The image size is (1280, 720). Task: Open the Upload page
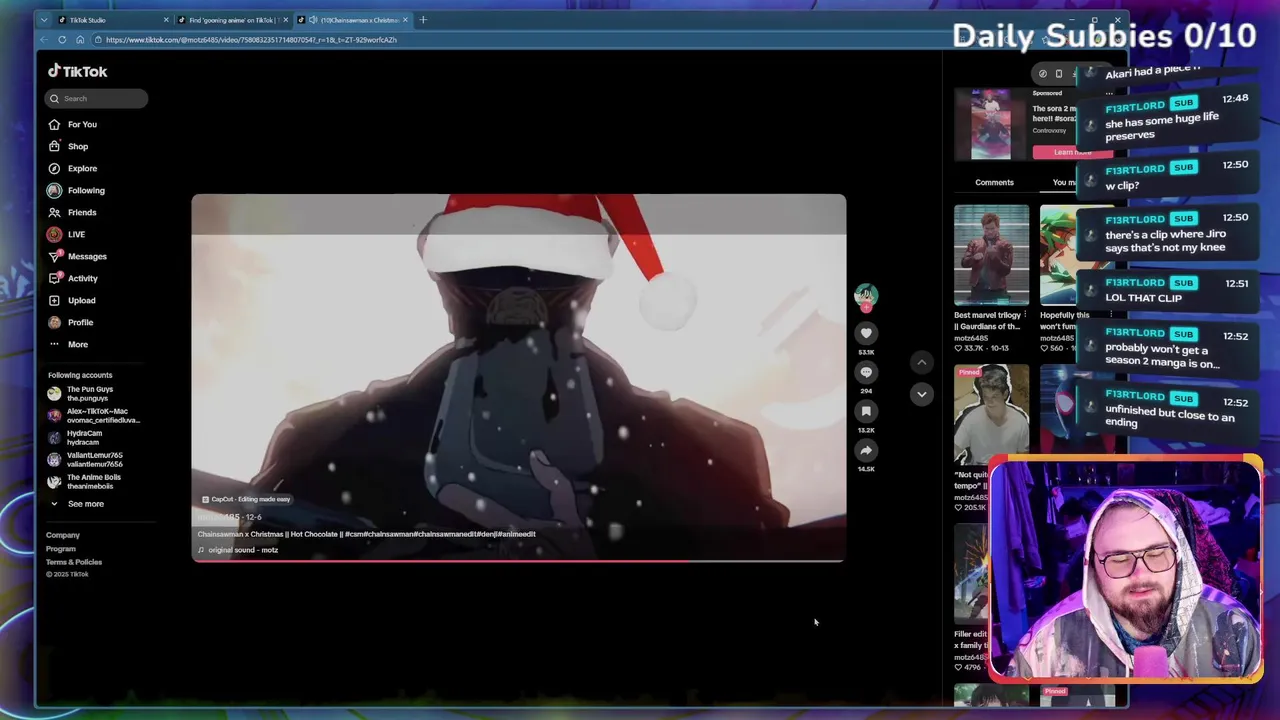tap(82, 300)
